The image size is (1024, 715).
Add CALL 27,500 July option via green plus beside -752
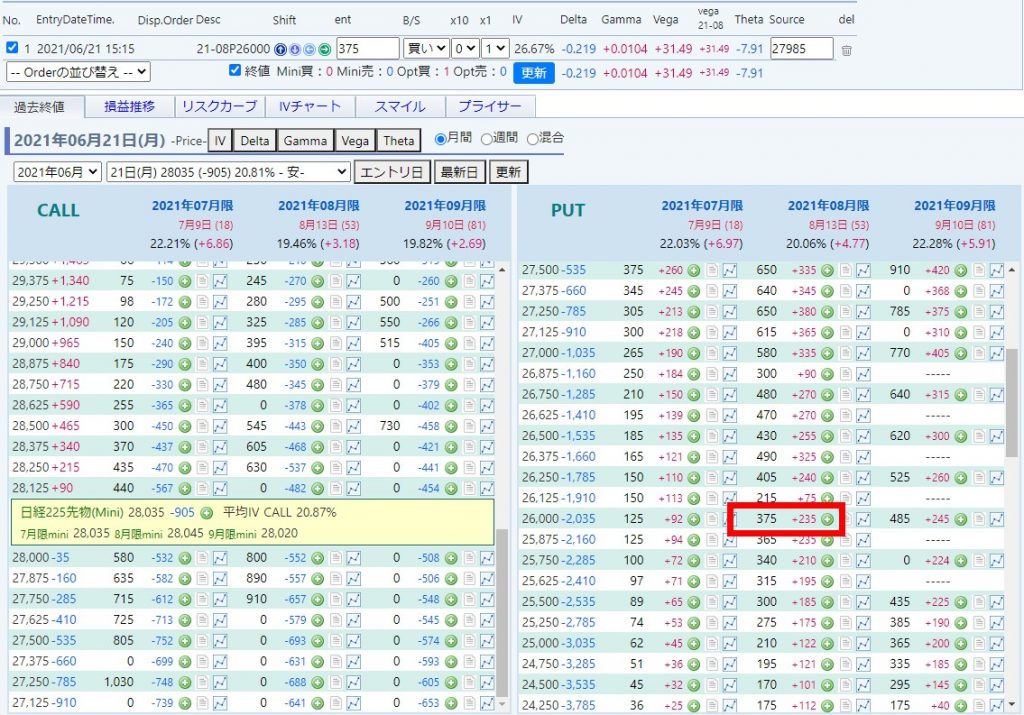185,641
